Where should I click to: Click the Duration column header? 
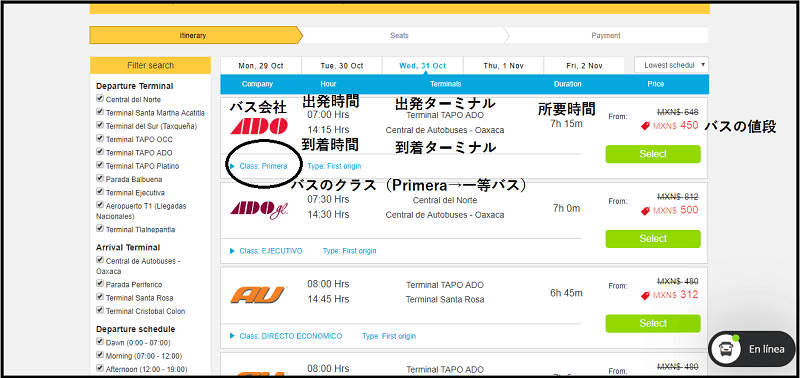pos(568,84)
